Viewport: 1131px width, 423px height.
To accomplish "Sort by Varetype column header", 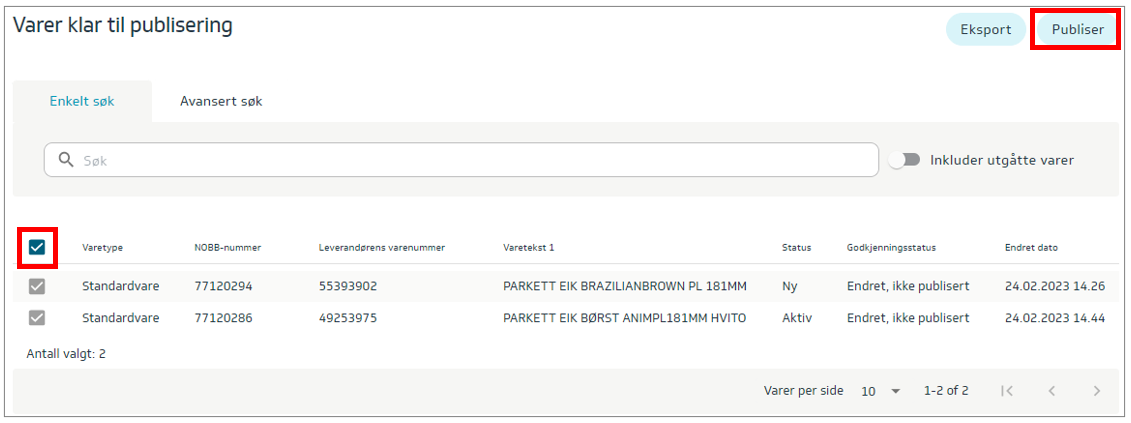I will click(x=102, y=248).
